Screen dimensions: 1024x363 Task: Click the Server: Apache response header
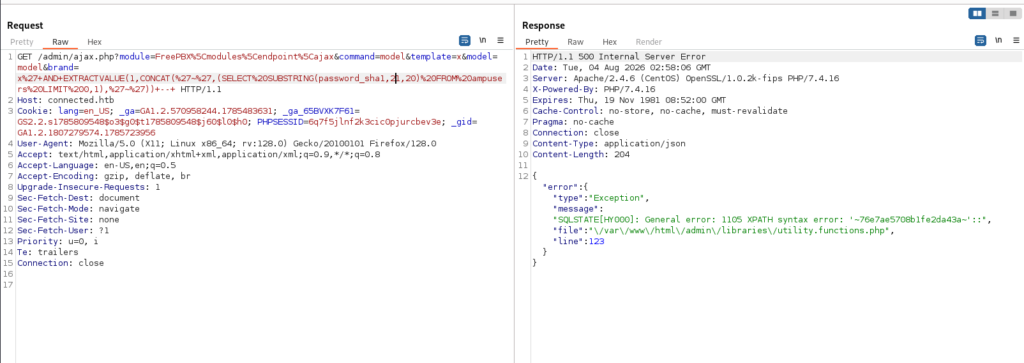coord(686,78)
